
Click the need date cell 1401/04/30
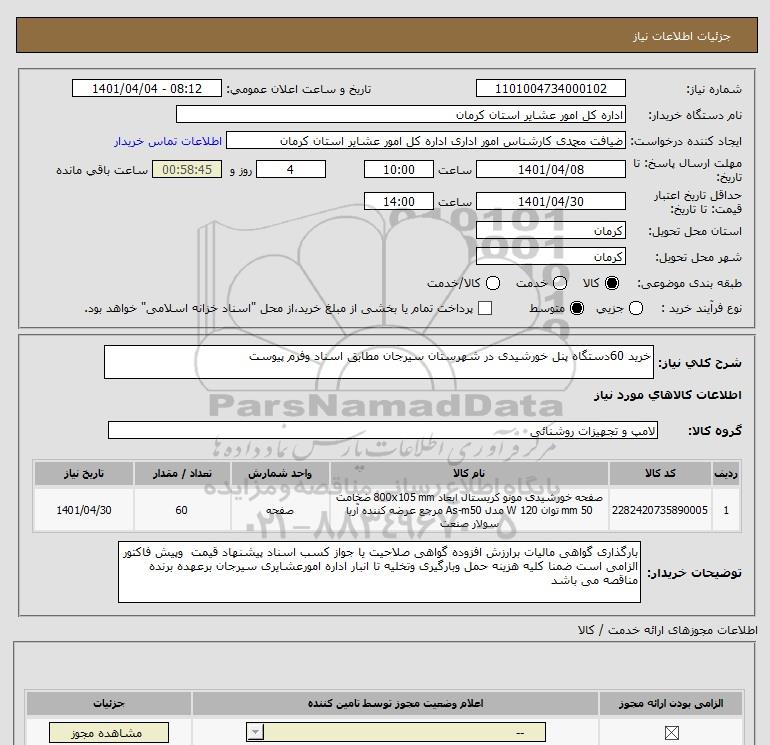[83, 510]
